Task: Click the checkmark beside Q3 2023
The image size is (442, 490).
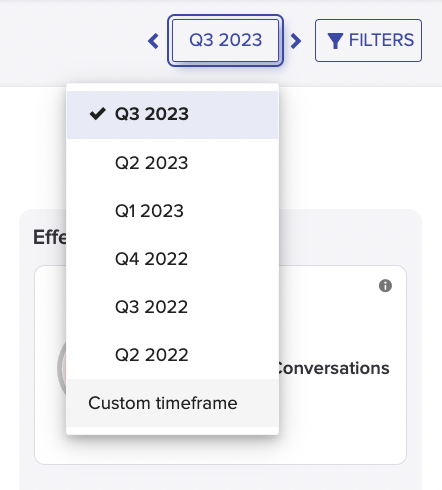Action: point(98,114)
